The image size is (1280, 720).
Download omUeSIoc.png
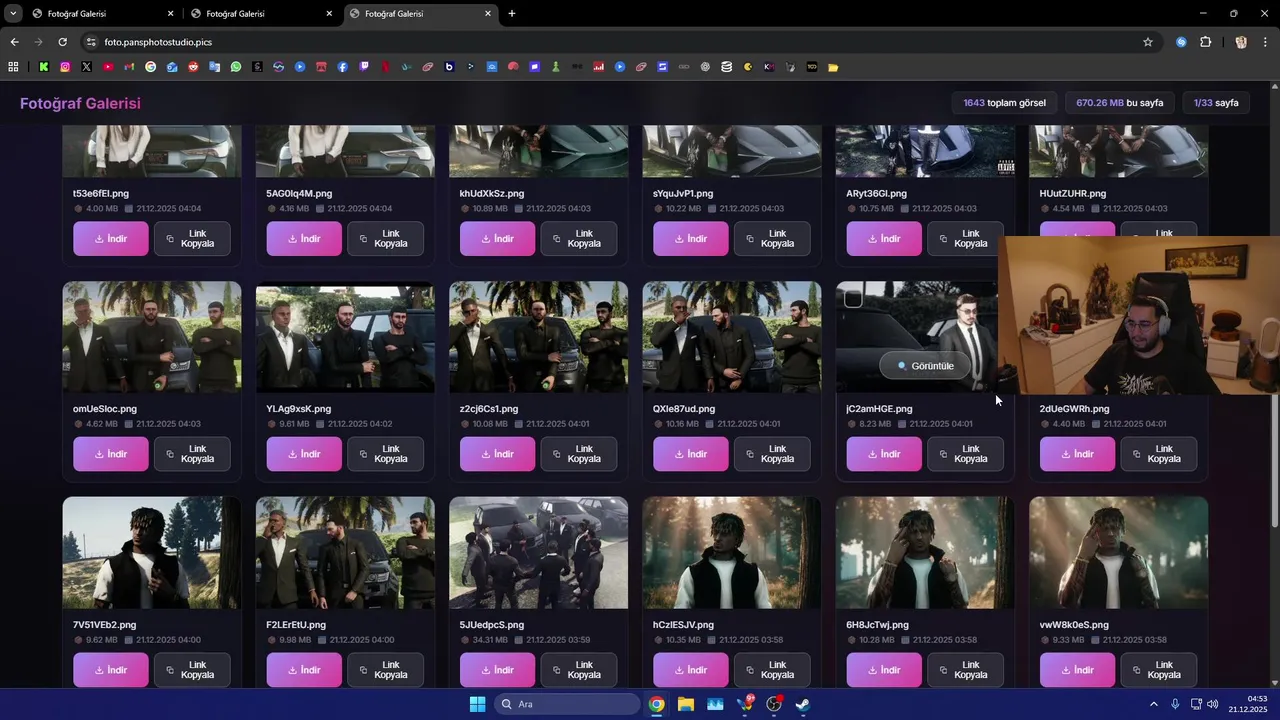[x=111, y=454]
